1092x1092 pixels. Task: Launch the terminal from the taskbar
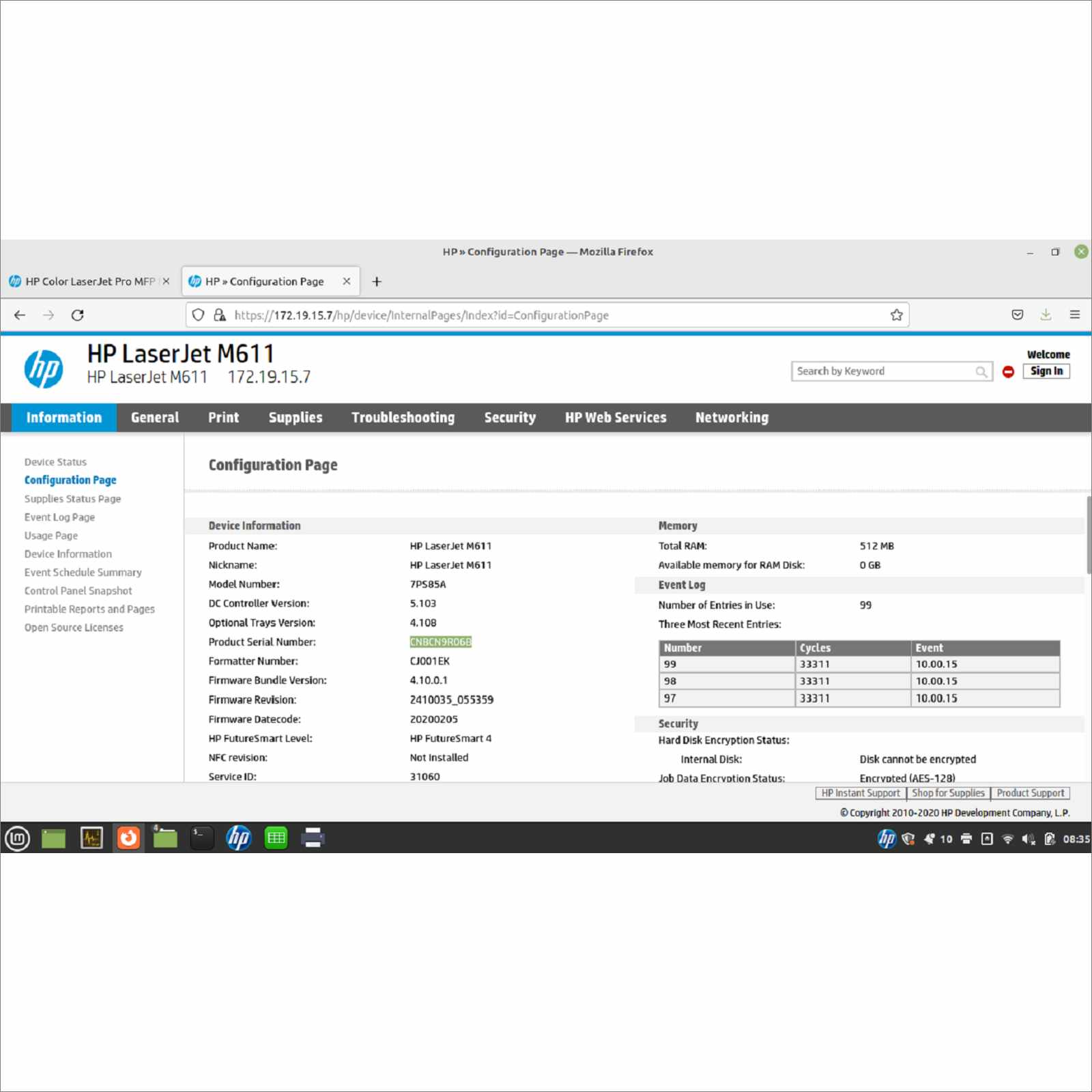point(201,838)
